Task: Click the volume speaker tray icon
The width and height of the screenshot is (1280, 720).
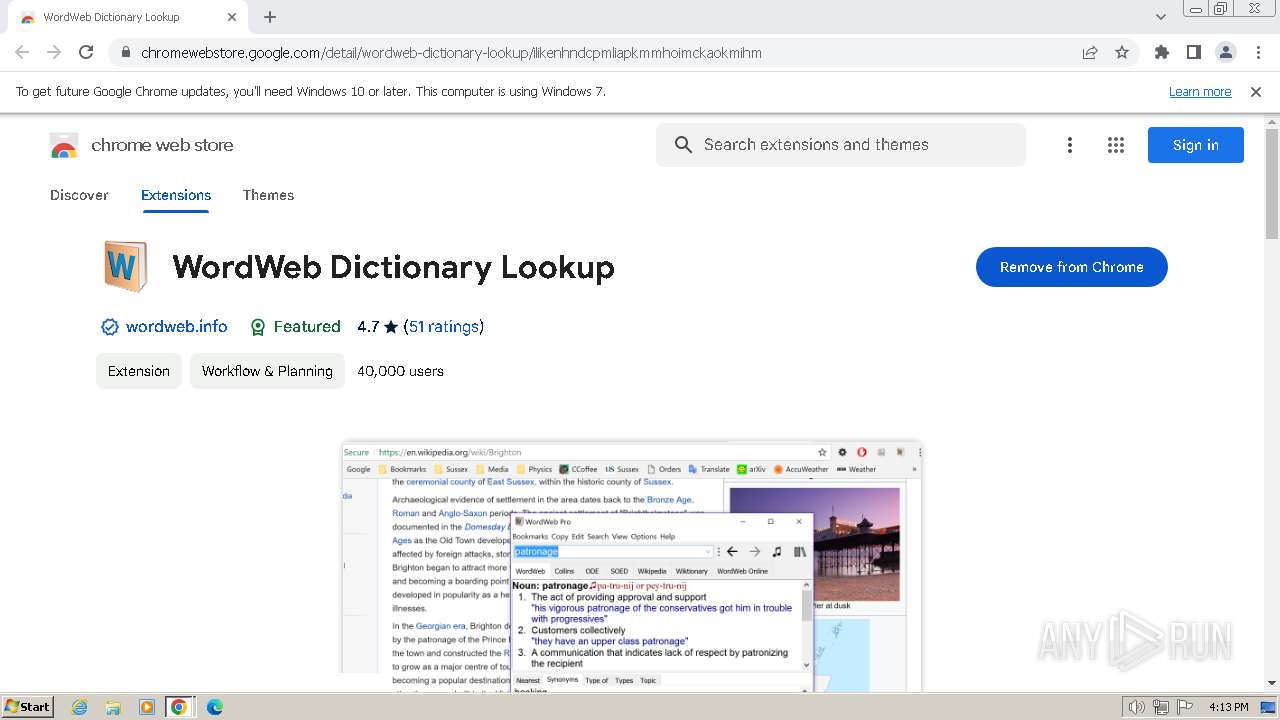Action: pyautogui.click(x=1137, y=707)
